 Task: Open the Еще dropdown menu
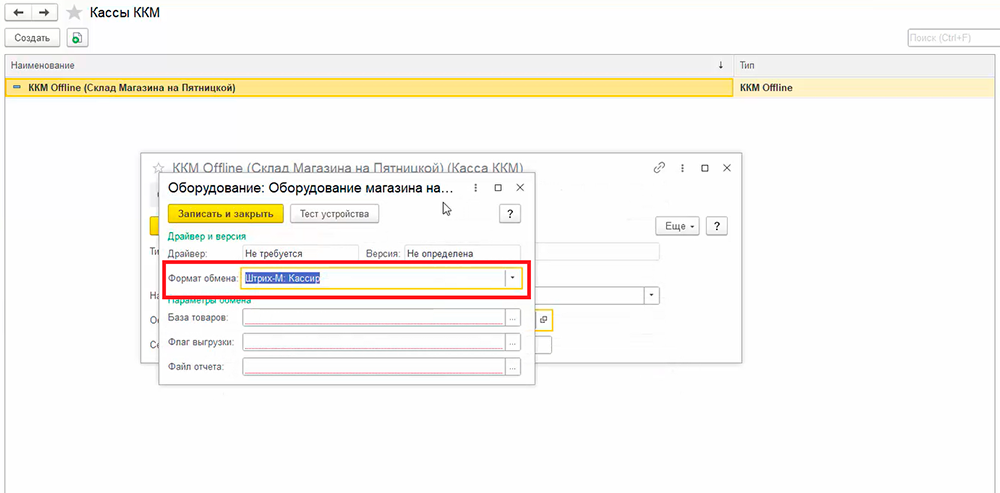pyautogui.click(x=677, y=226)
